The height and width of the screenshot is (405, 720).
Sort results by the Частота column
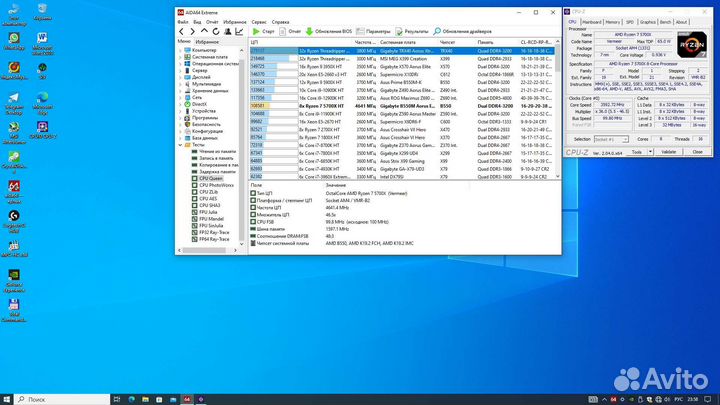[365, 42]
